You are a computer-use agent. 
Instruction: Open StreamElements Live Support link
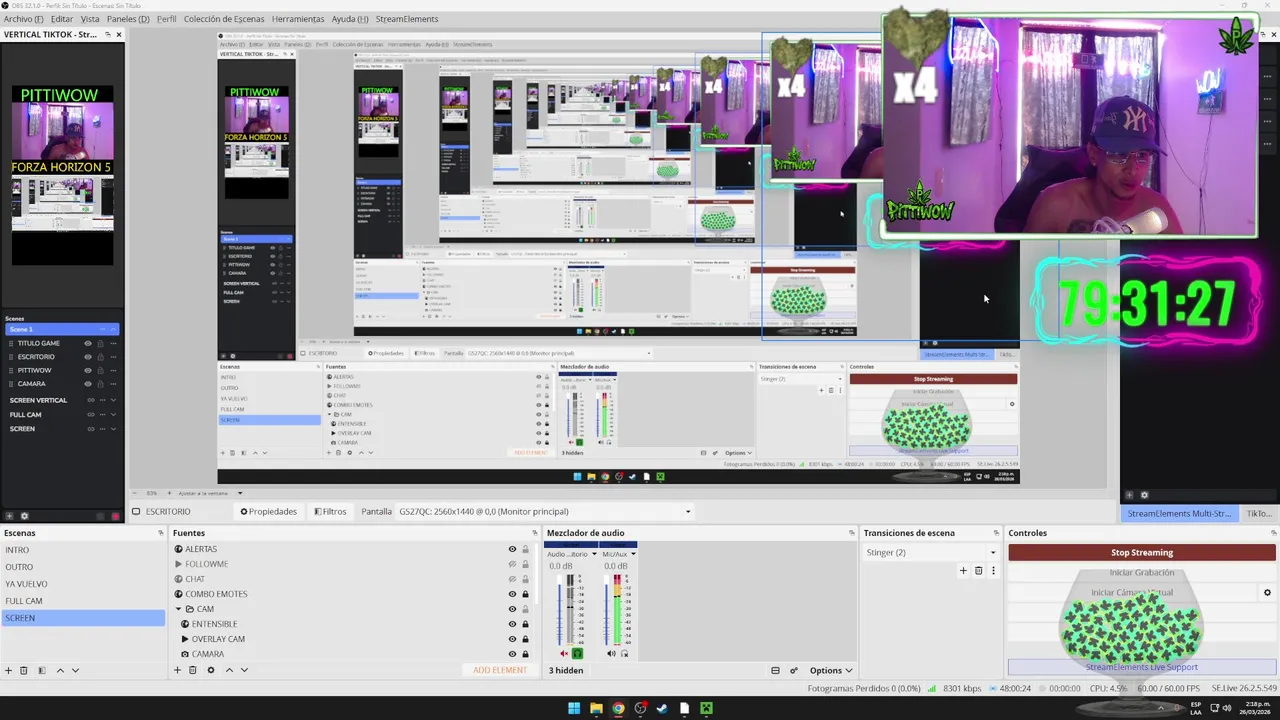1142,667
